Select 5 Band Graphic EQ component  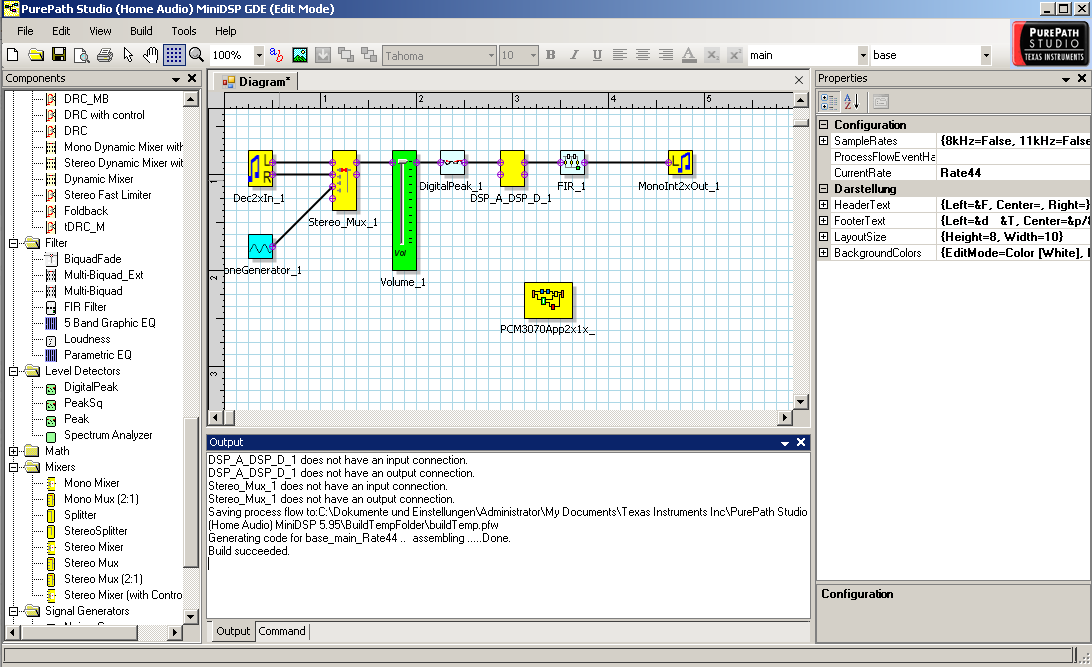(x=109, y=323)
